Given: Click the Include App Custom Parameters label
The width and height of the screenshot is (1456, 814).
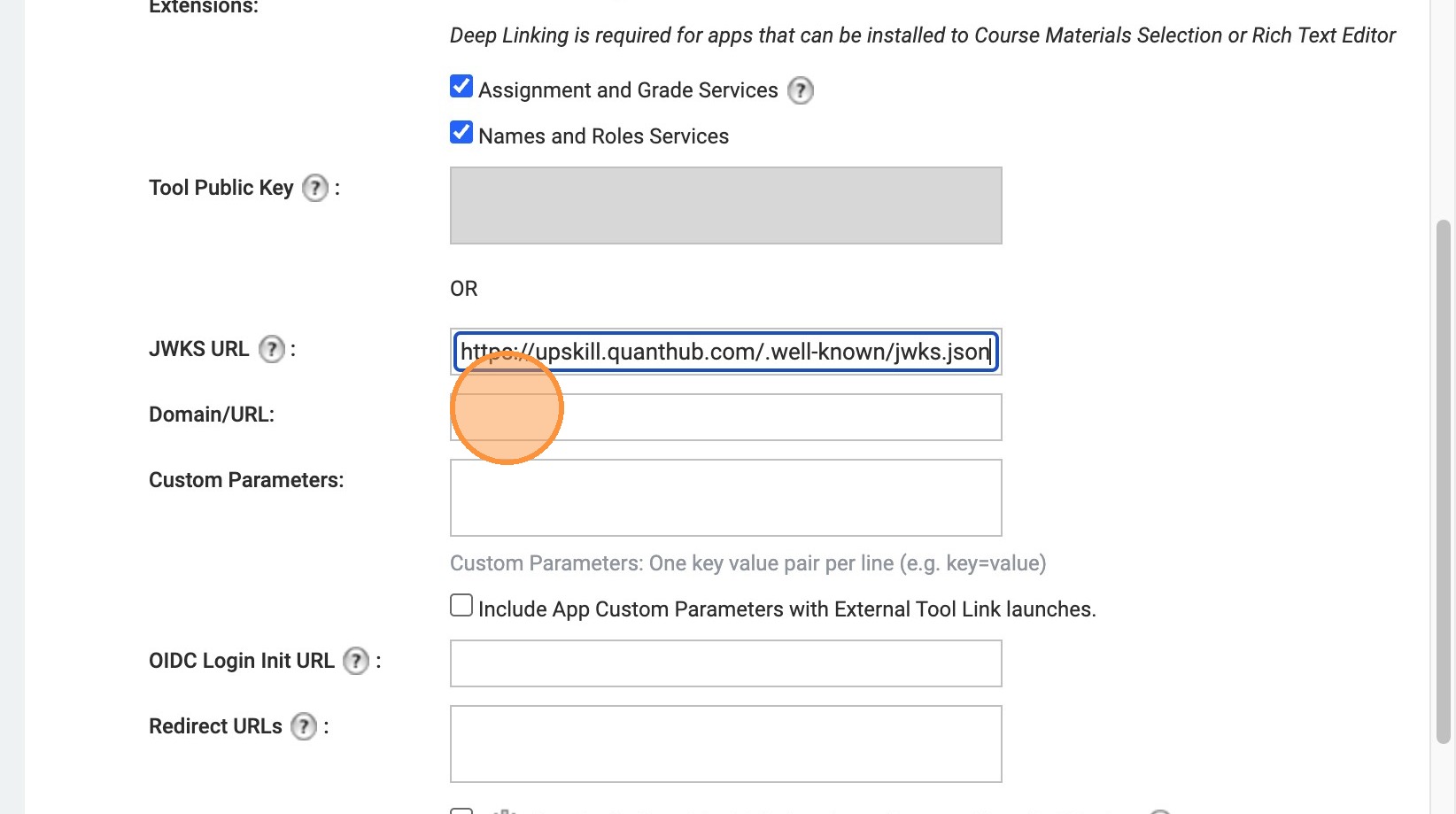Looking at the screenshot, I should (786, 609).
